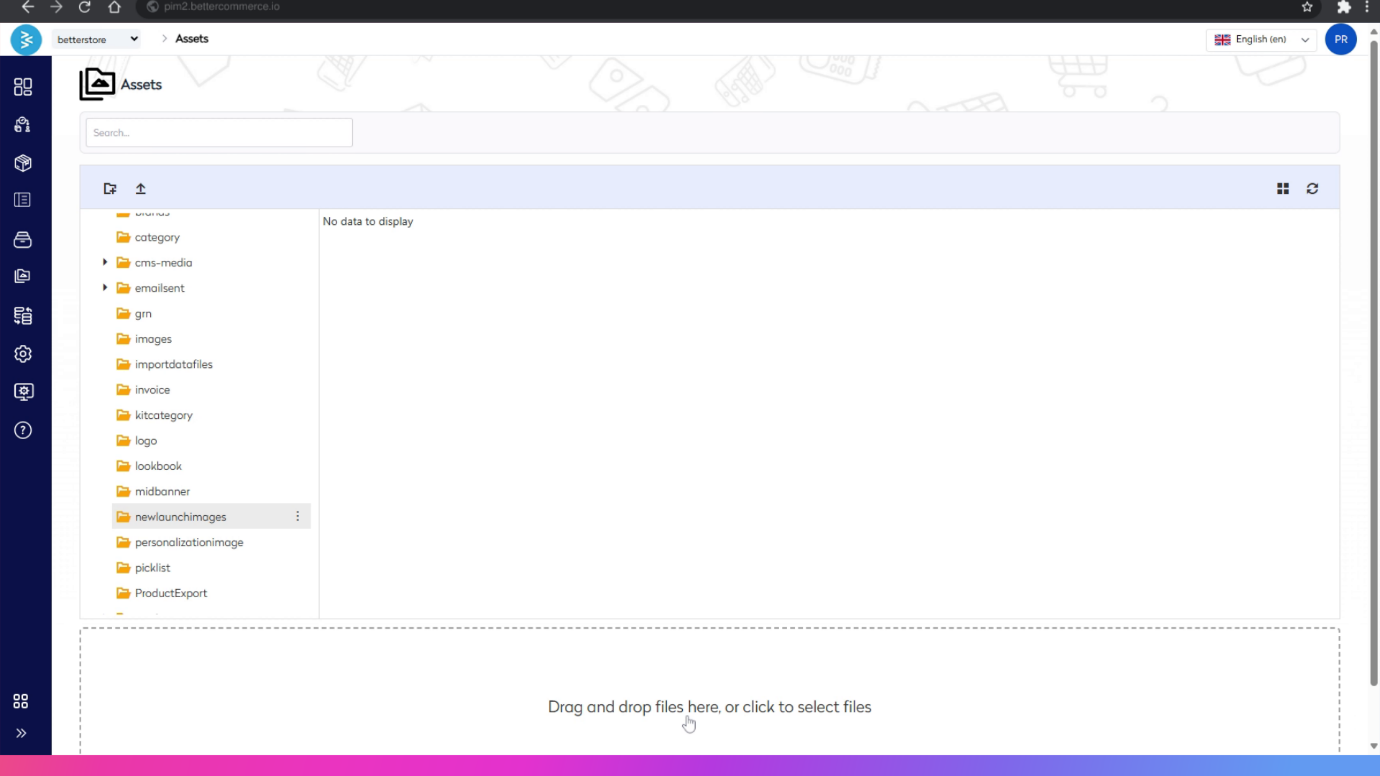Screen dimensions: 1380x776
Task: Open the product box icon in sidebar
Action: coord(23,163)
